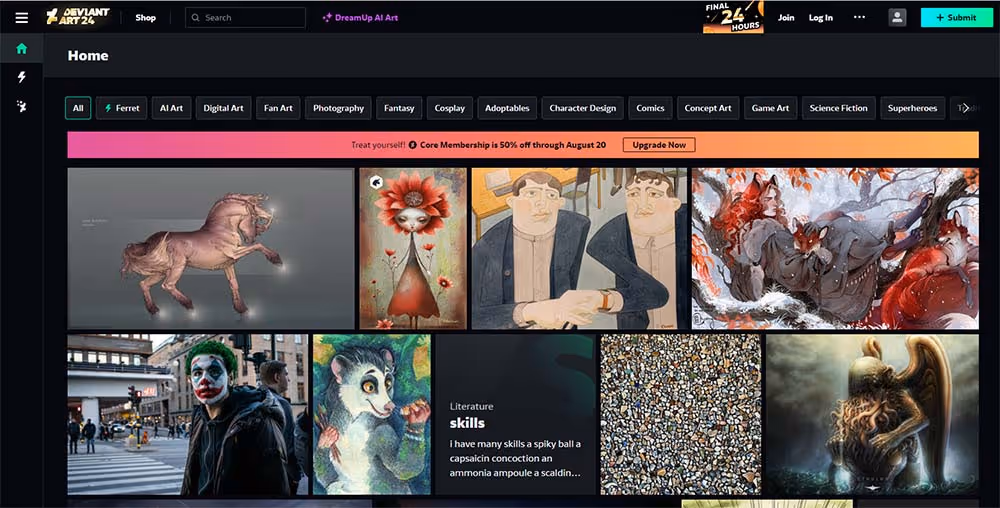Click the Core badge on flower artwork

(x=376, y=182)
